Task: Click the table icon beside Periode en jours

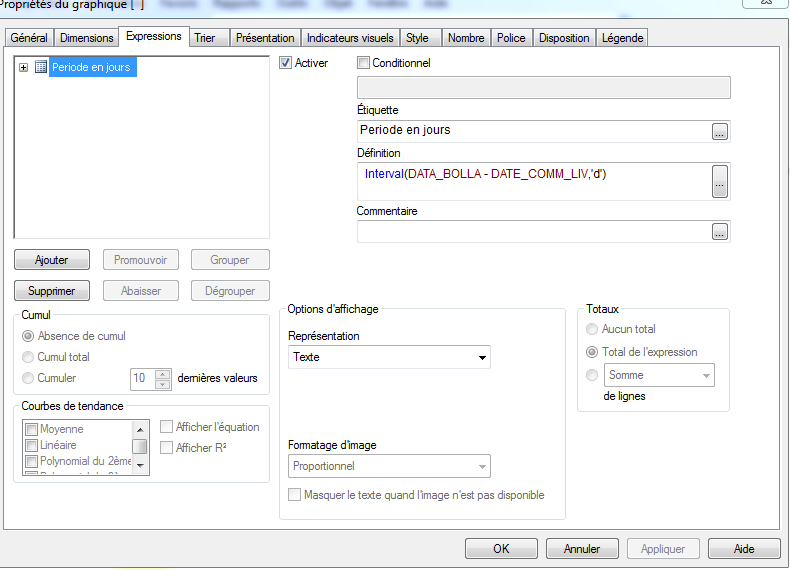Action: pyautogui.click(x=41, y=67)
